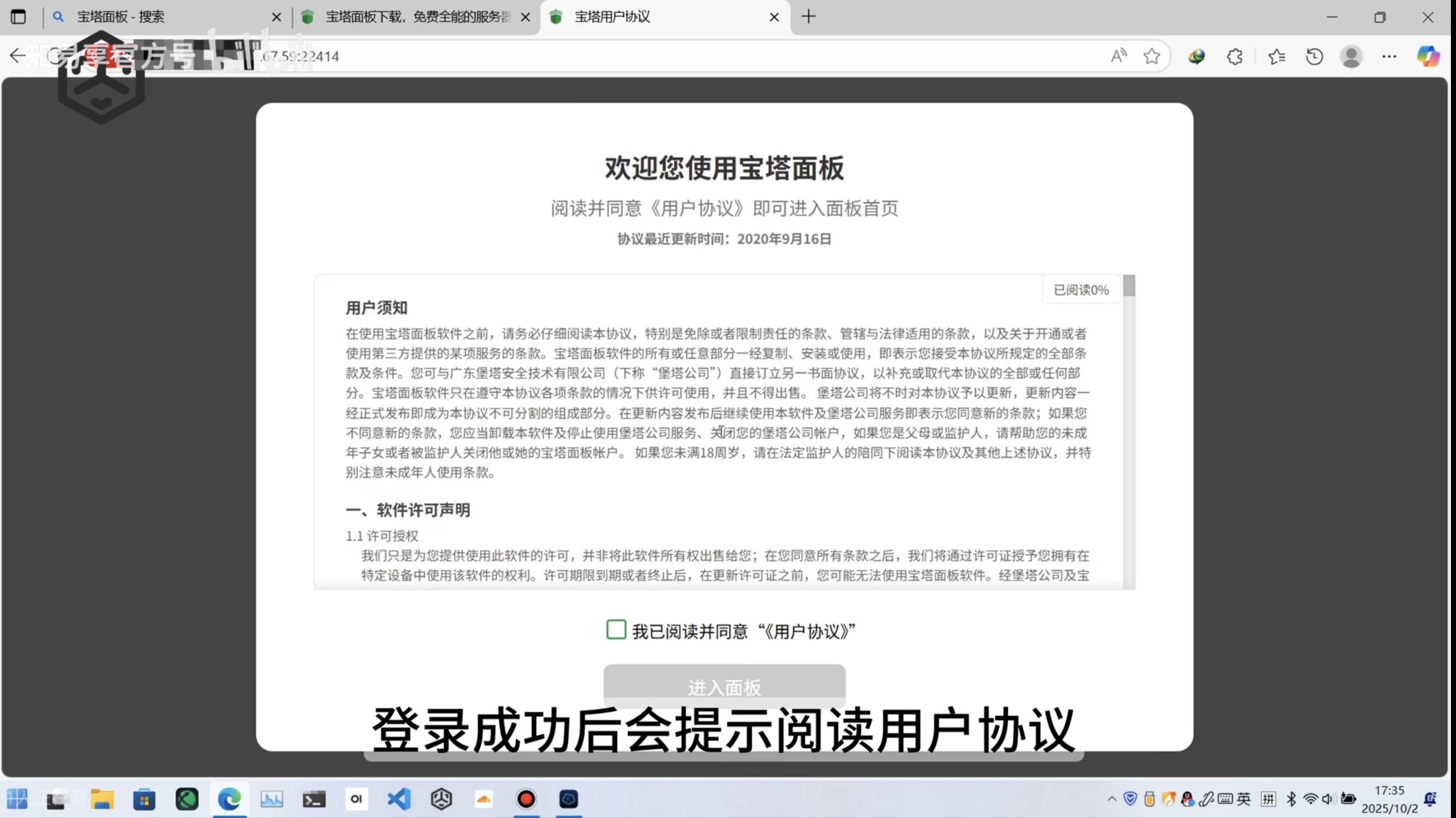Open the browser extensions puzzle icon
This screenshot has height=818, width=1456.
point(1235,56)
